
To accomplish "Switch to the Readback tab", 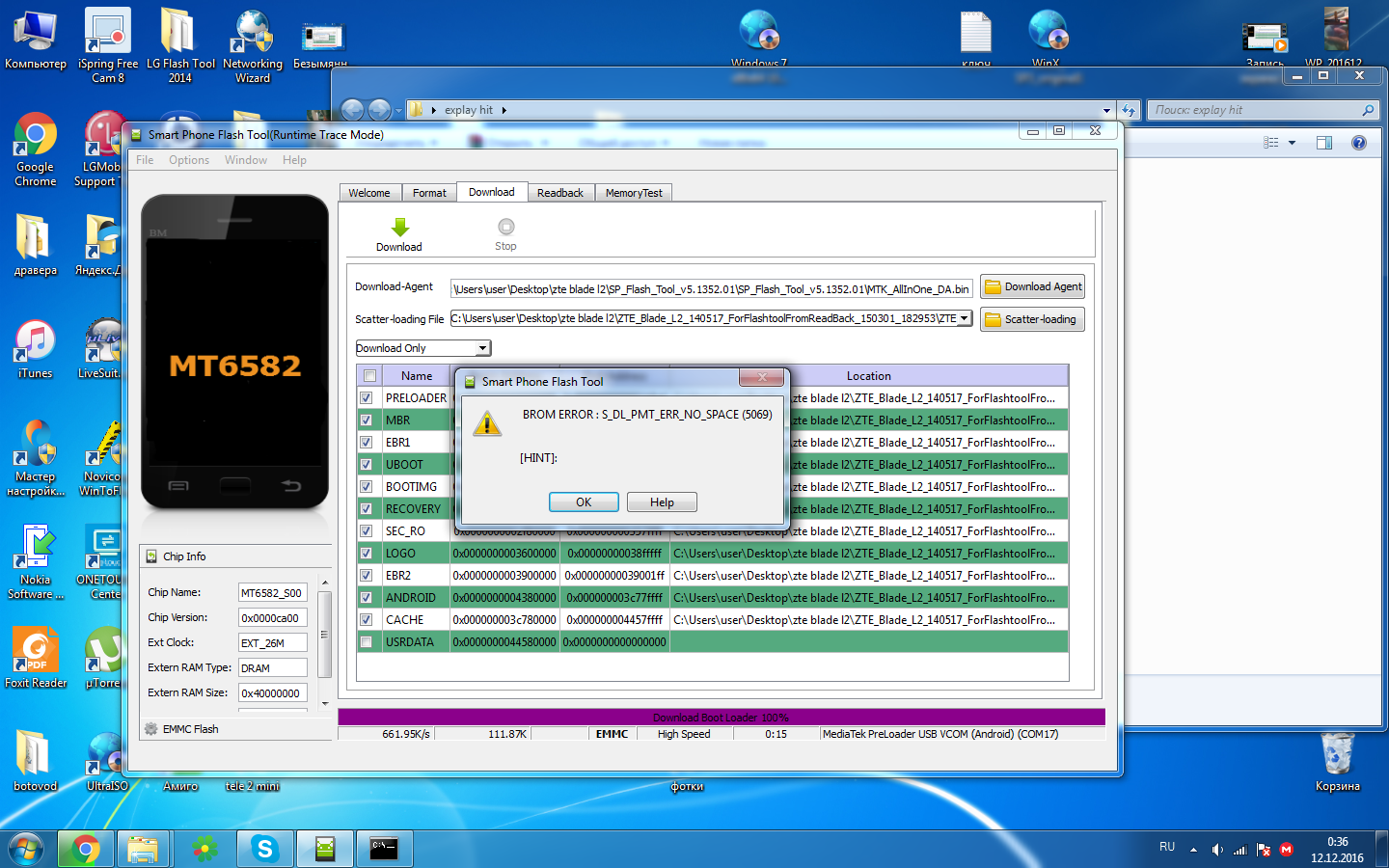I will point(559,193).
